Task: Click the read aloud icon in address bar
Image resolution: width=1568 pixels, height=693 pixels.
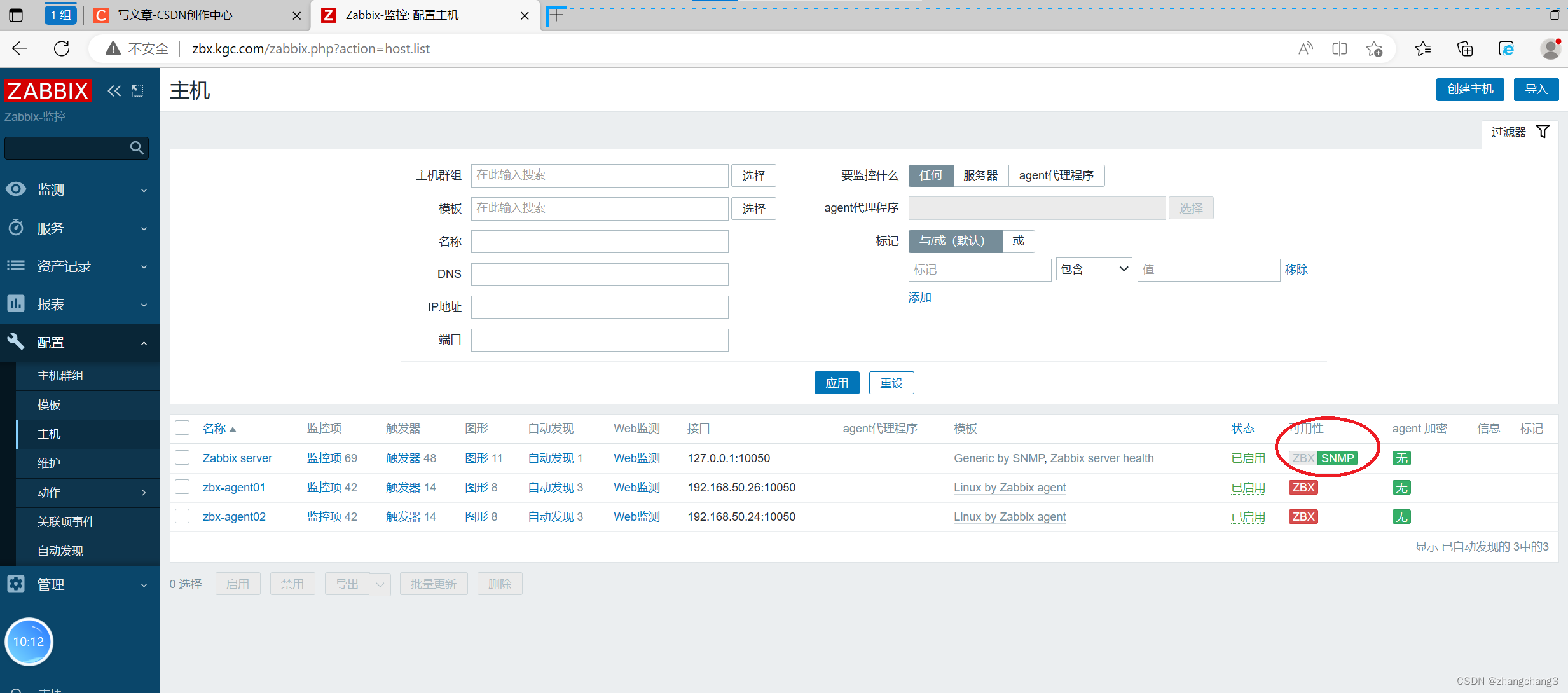Action: pos(1305,48)
